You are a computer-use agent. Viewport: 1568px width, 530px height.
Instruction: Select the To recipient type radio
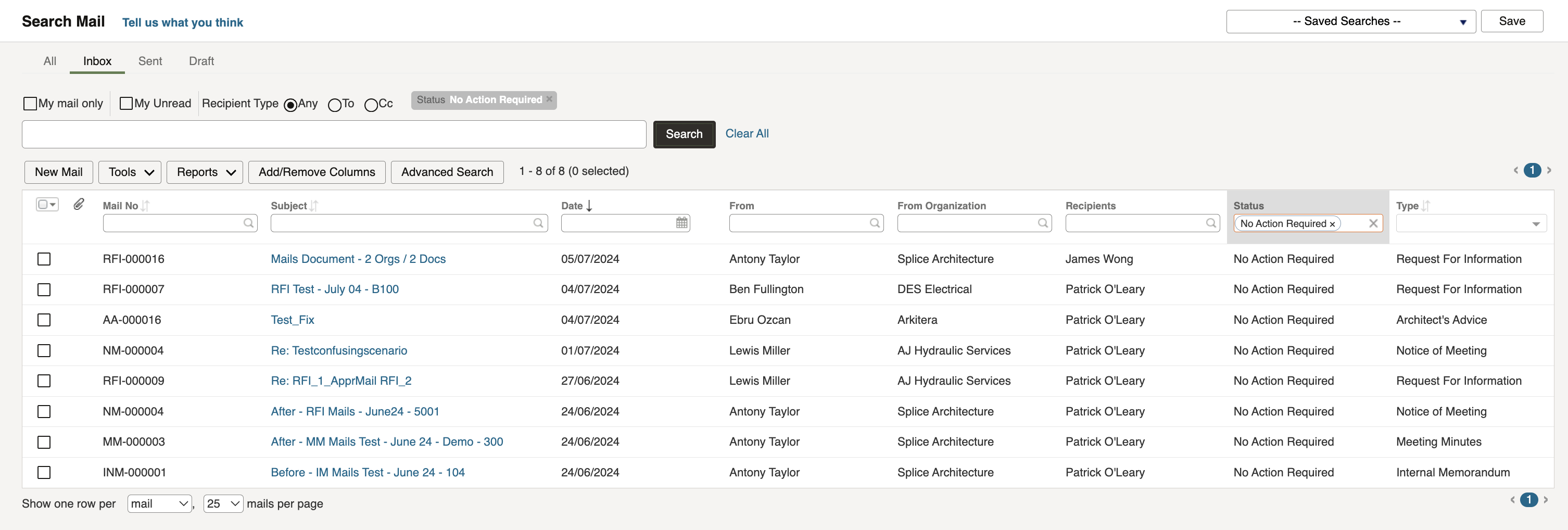tap(334, 105)
